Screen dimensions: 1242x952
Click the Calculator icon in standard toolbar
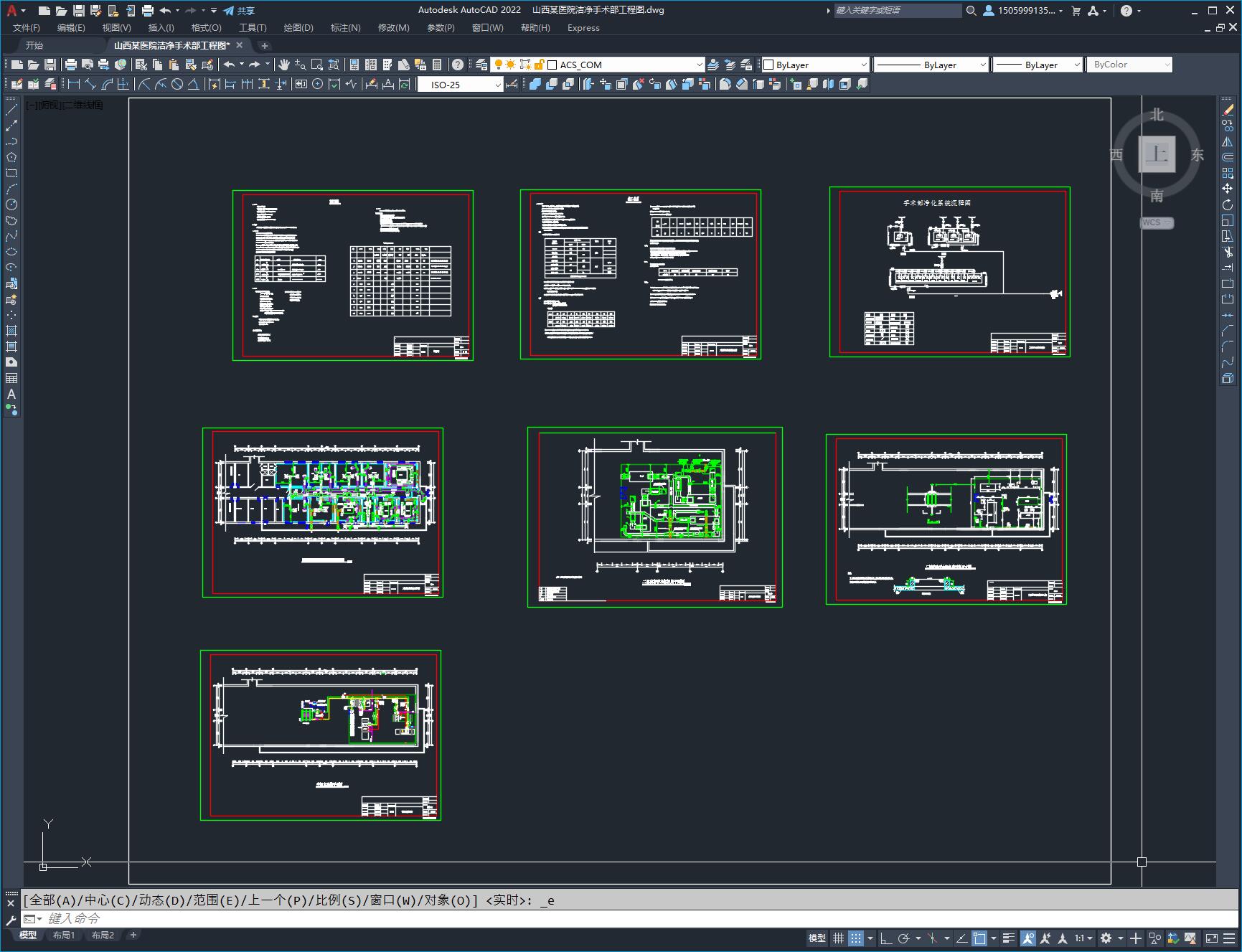point(437,65)
